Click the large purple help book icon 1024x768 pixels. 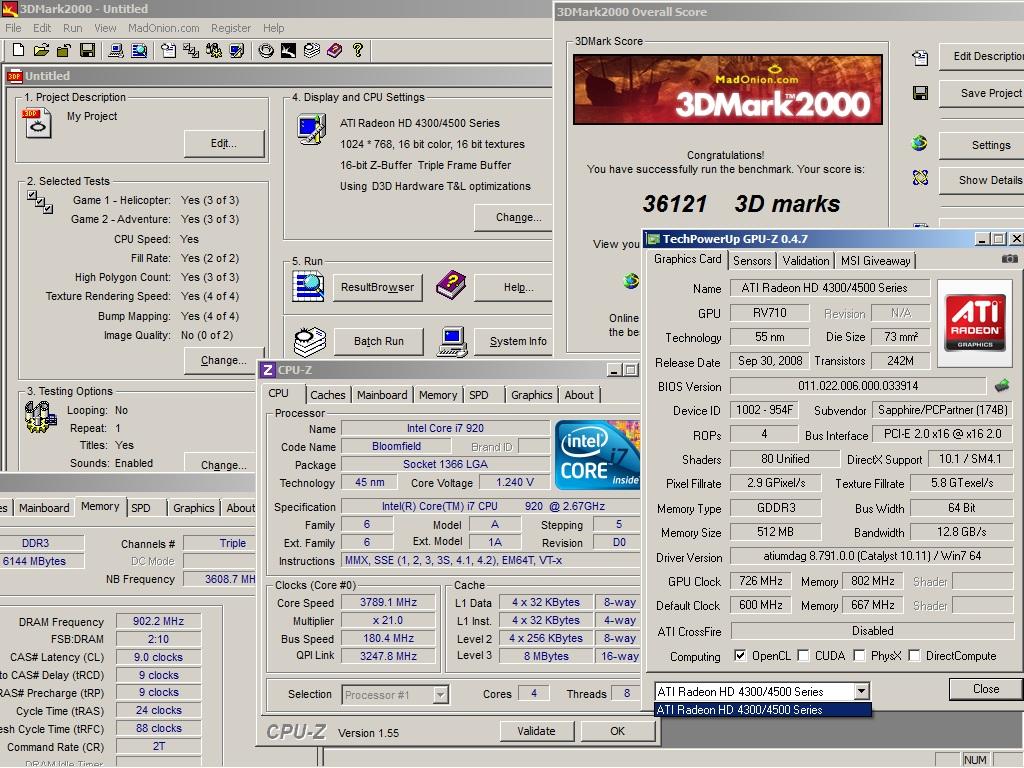(x=451, y=285)
